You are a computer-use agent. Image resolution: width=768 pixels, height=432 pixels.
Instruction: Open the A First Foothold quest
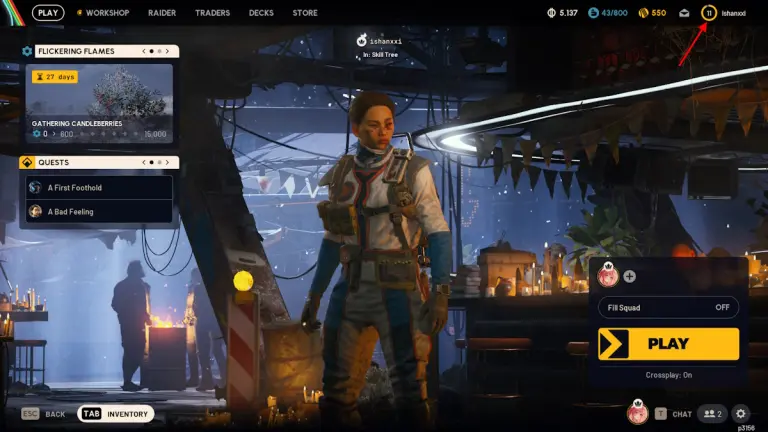(x=99, y=188)
